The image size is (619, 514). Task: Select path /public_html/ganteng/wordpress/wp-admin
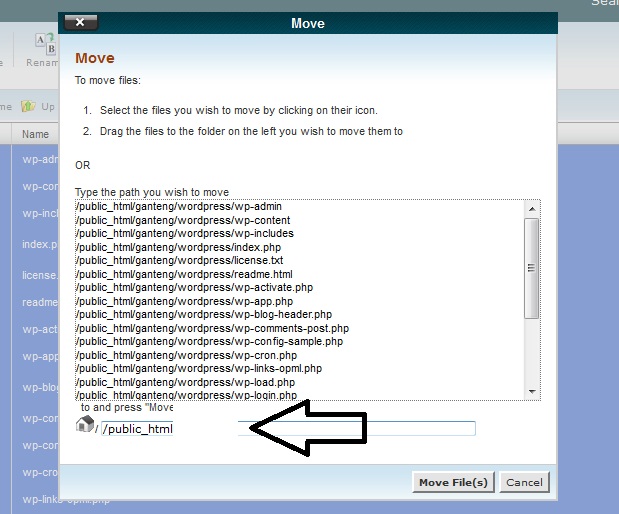[179, 206]
